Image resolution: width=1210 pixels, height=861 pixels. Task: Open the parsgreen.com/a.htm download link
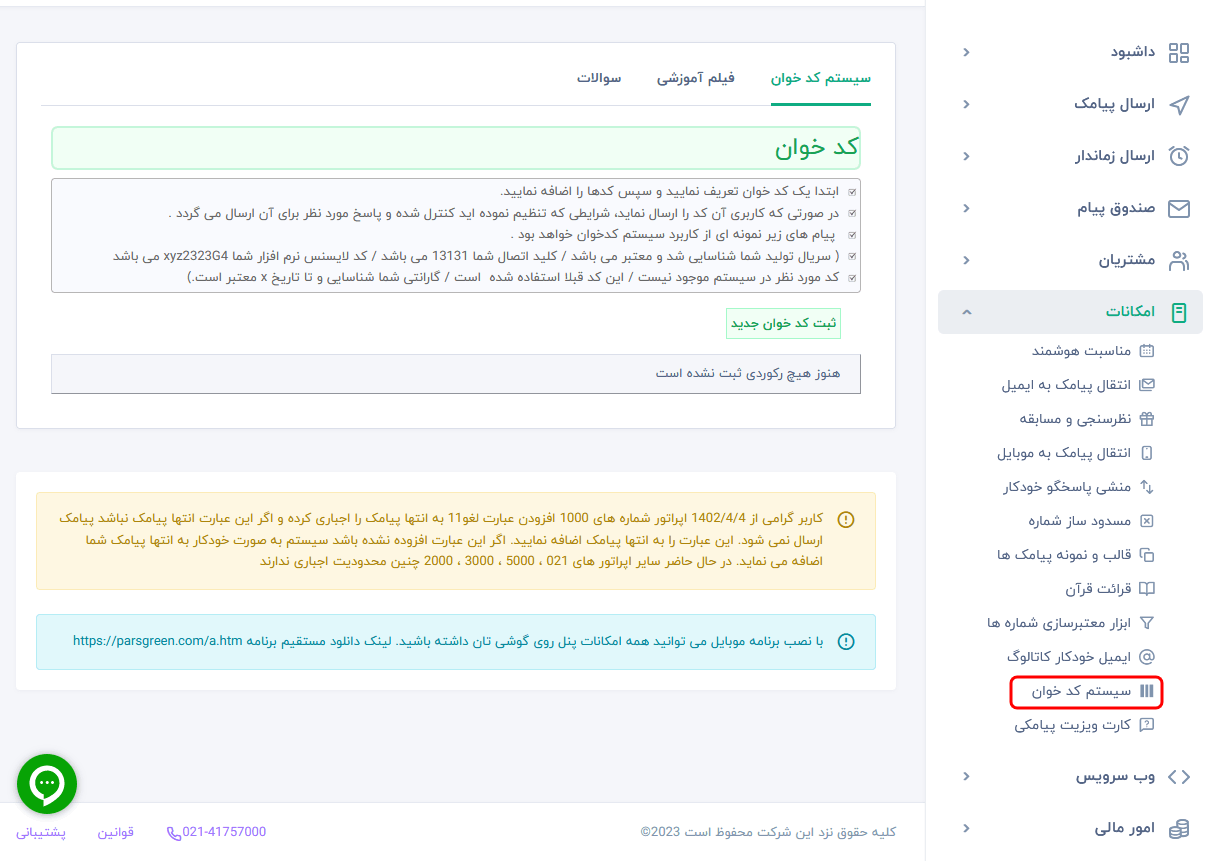158,641
